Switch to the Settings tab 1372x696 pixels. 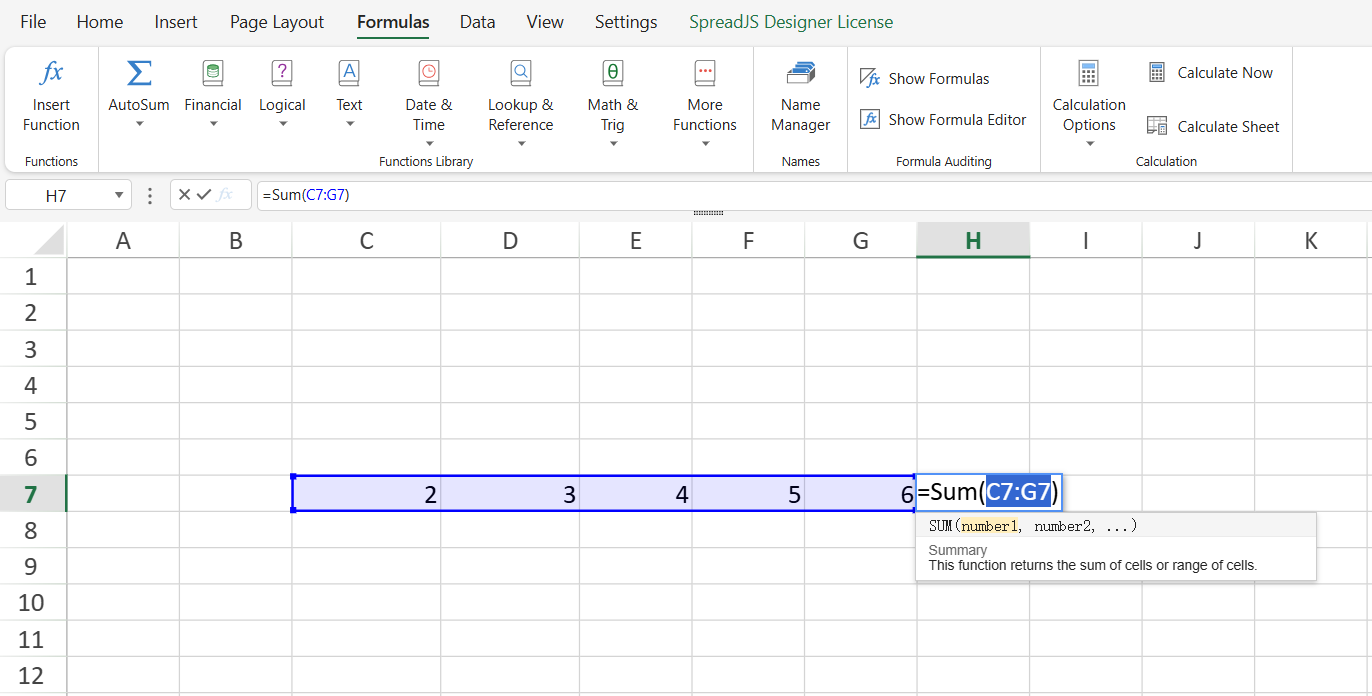626,22
